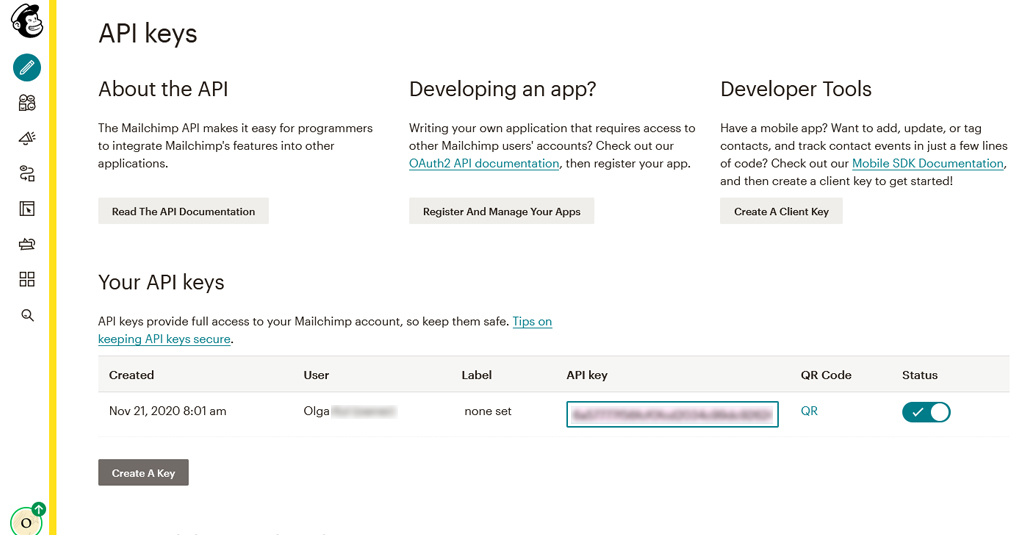Click Read The API Documentation button
The width and height of the screenshot is (1024, 535).
point(183,211)
